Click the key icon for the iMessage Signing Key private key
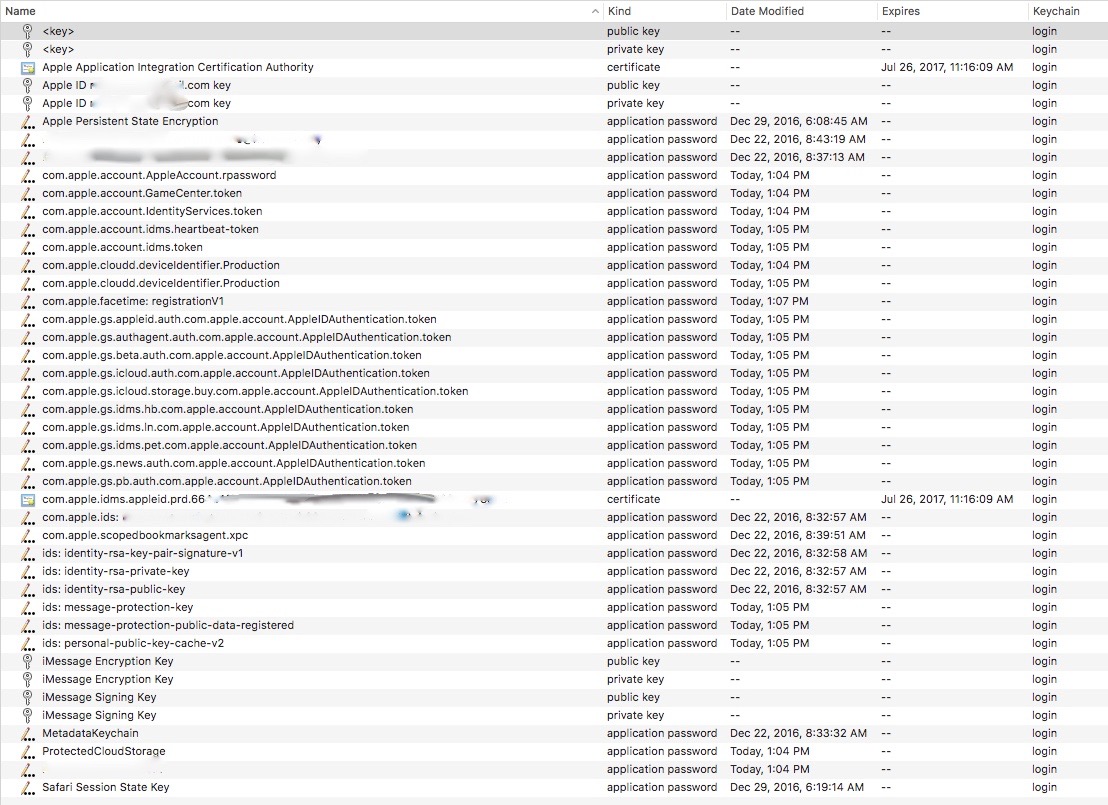 28,715
